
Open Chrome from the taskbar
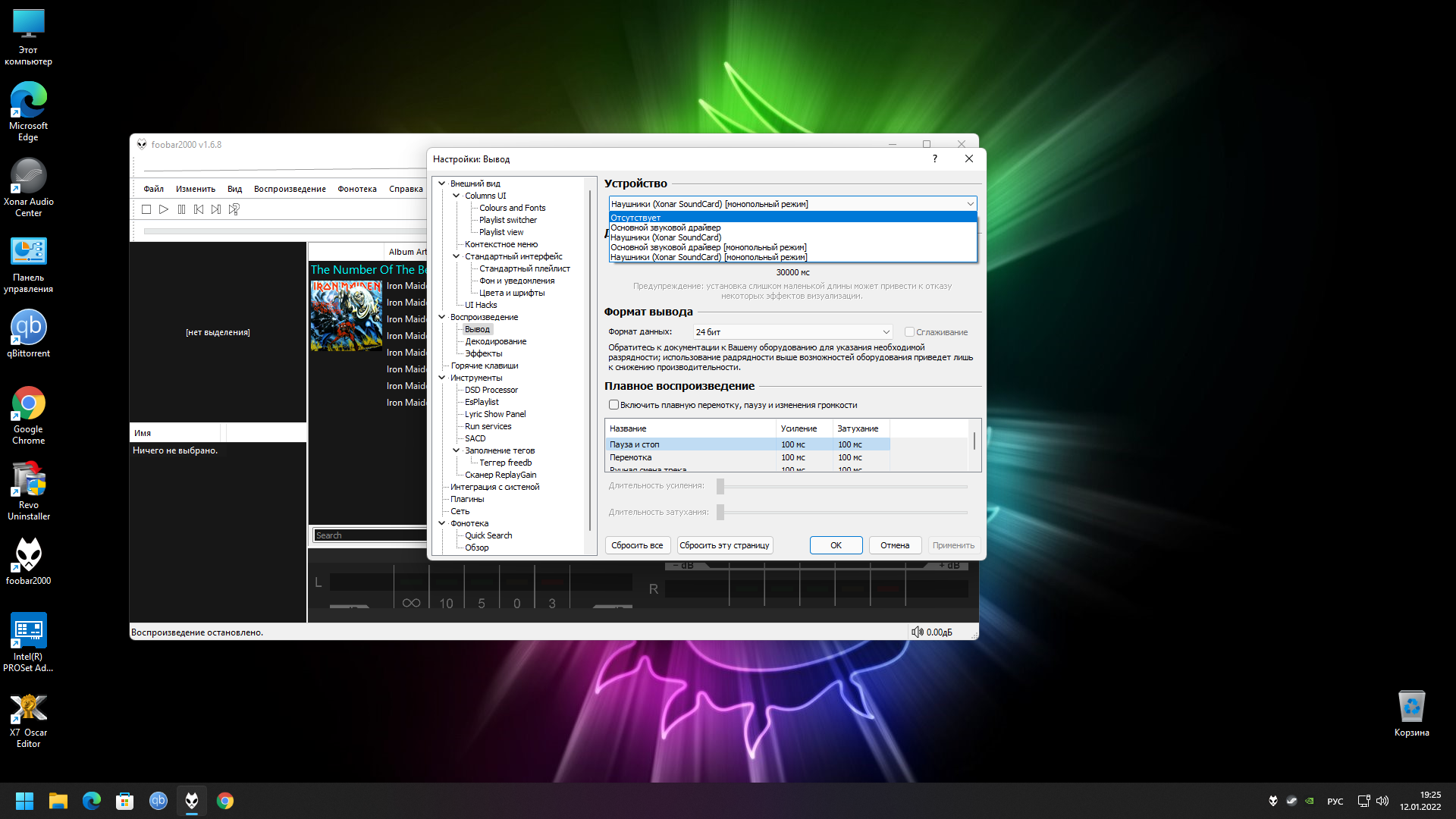[225, 801]
